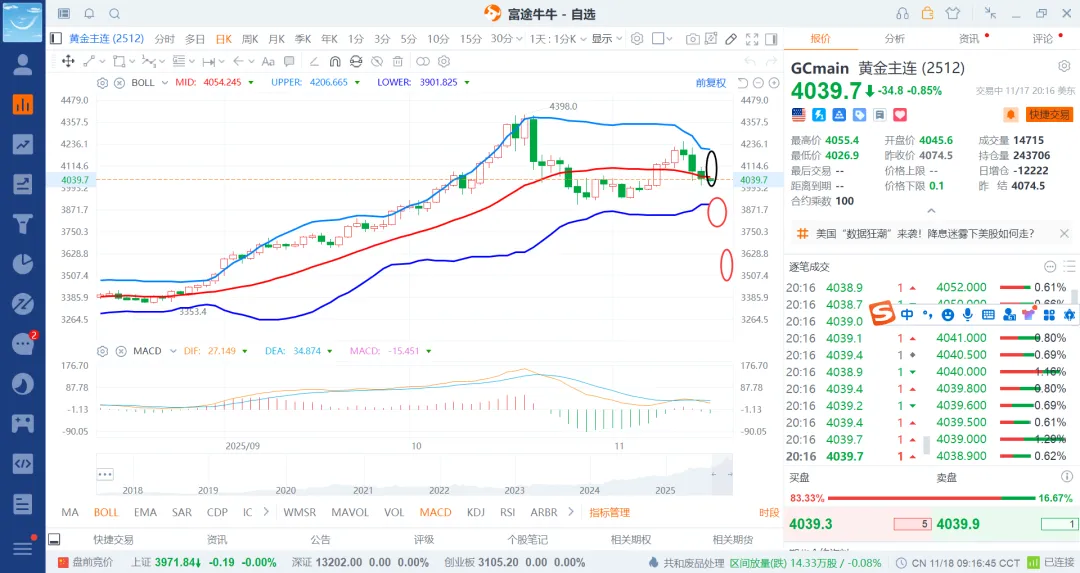This screenshot has width=1080, height=573.
Task: Open BOLL indicator settings gear
Action: click(102, 83)
